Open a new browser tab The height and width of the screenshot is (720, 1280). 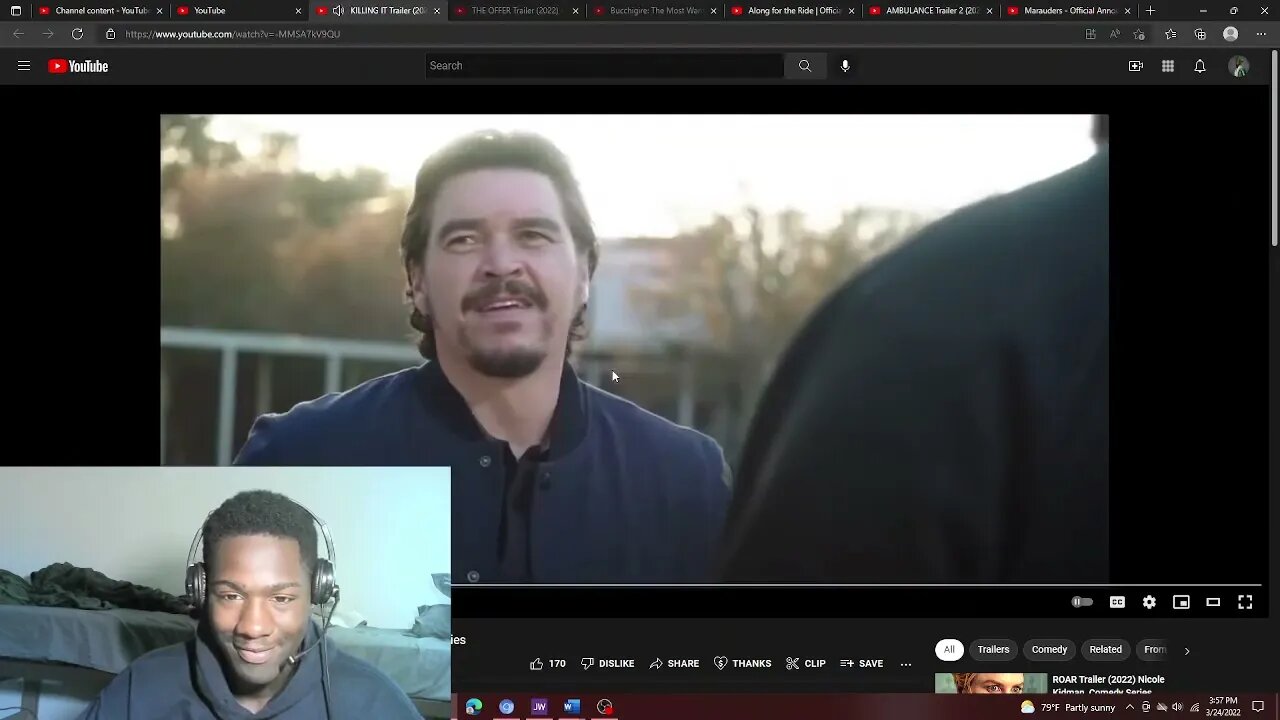coord(1151,11)
